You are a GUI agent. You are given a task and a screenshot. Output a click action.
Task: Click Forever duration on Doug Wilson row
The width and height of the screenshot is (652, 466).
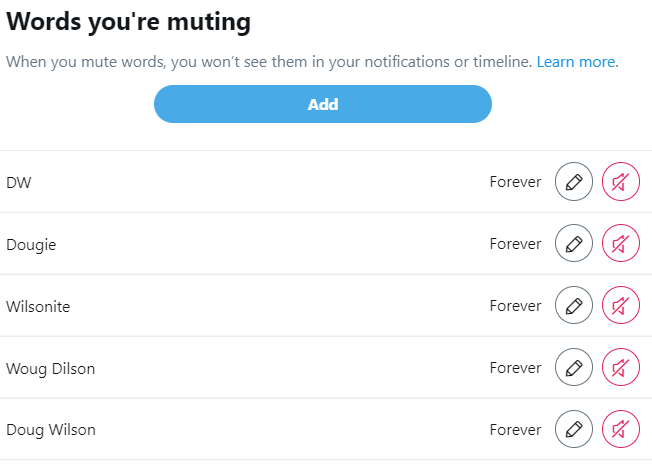pos(515,429)
